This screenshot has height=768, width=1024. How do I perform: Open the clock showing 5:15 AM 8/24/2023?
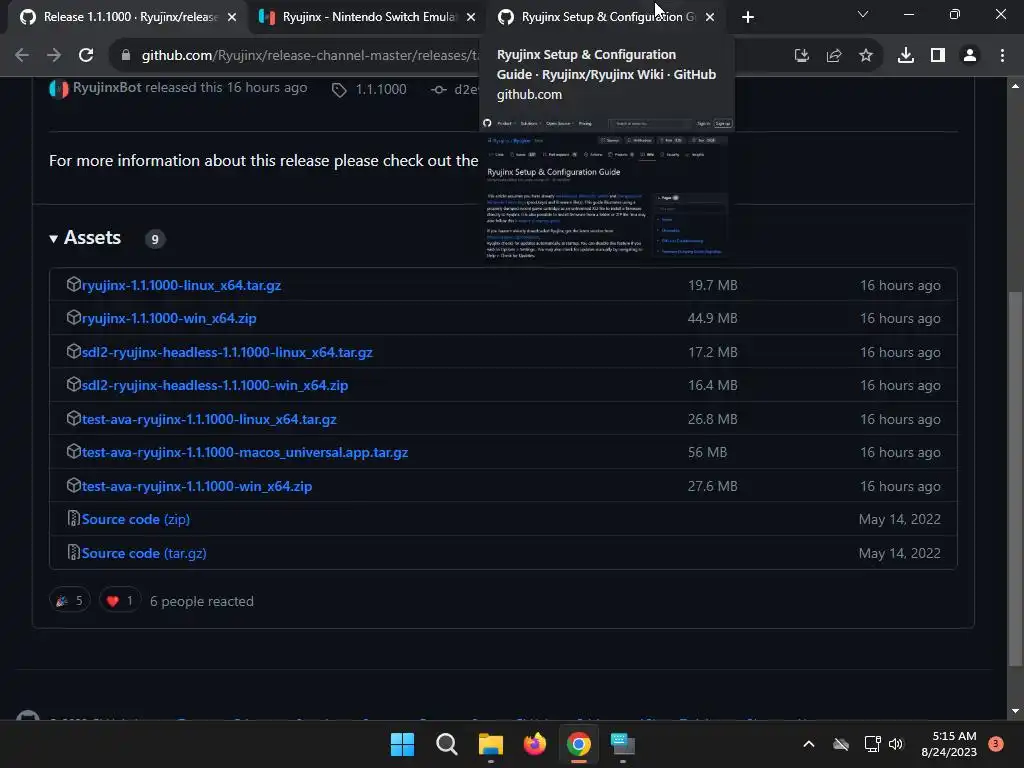point(949,744)
